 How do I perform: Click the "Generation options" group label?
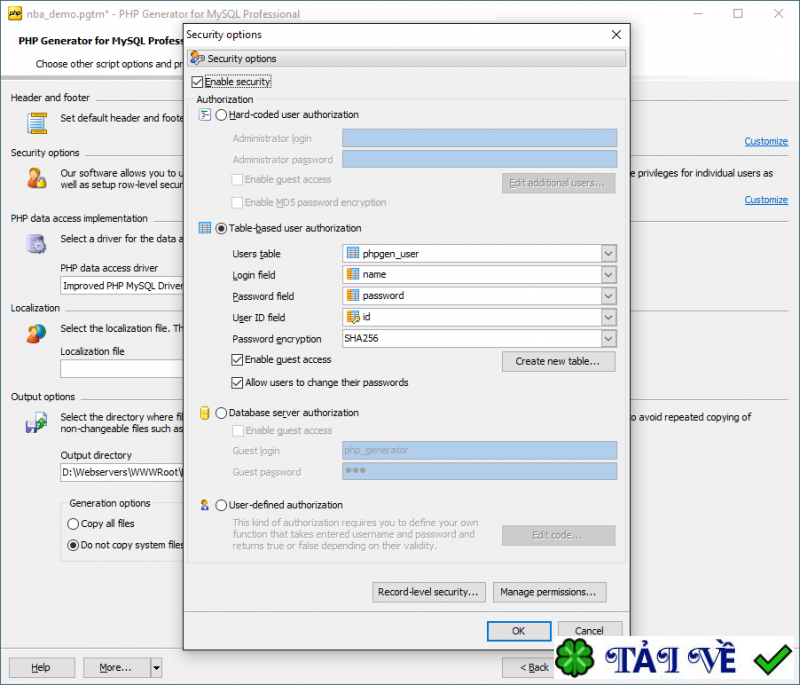110,503
